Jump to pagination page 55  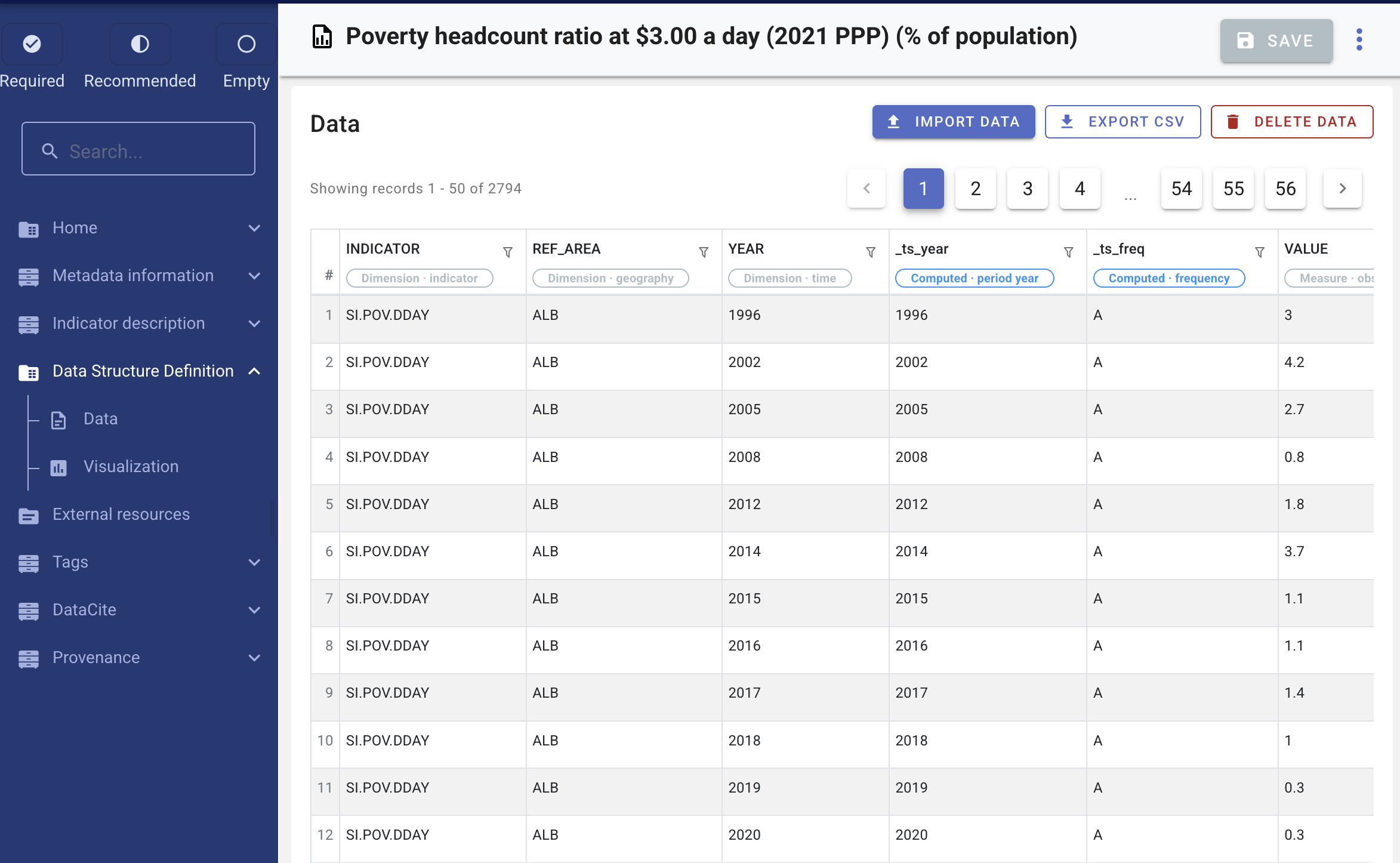(1234, 189)
